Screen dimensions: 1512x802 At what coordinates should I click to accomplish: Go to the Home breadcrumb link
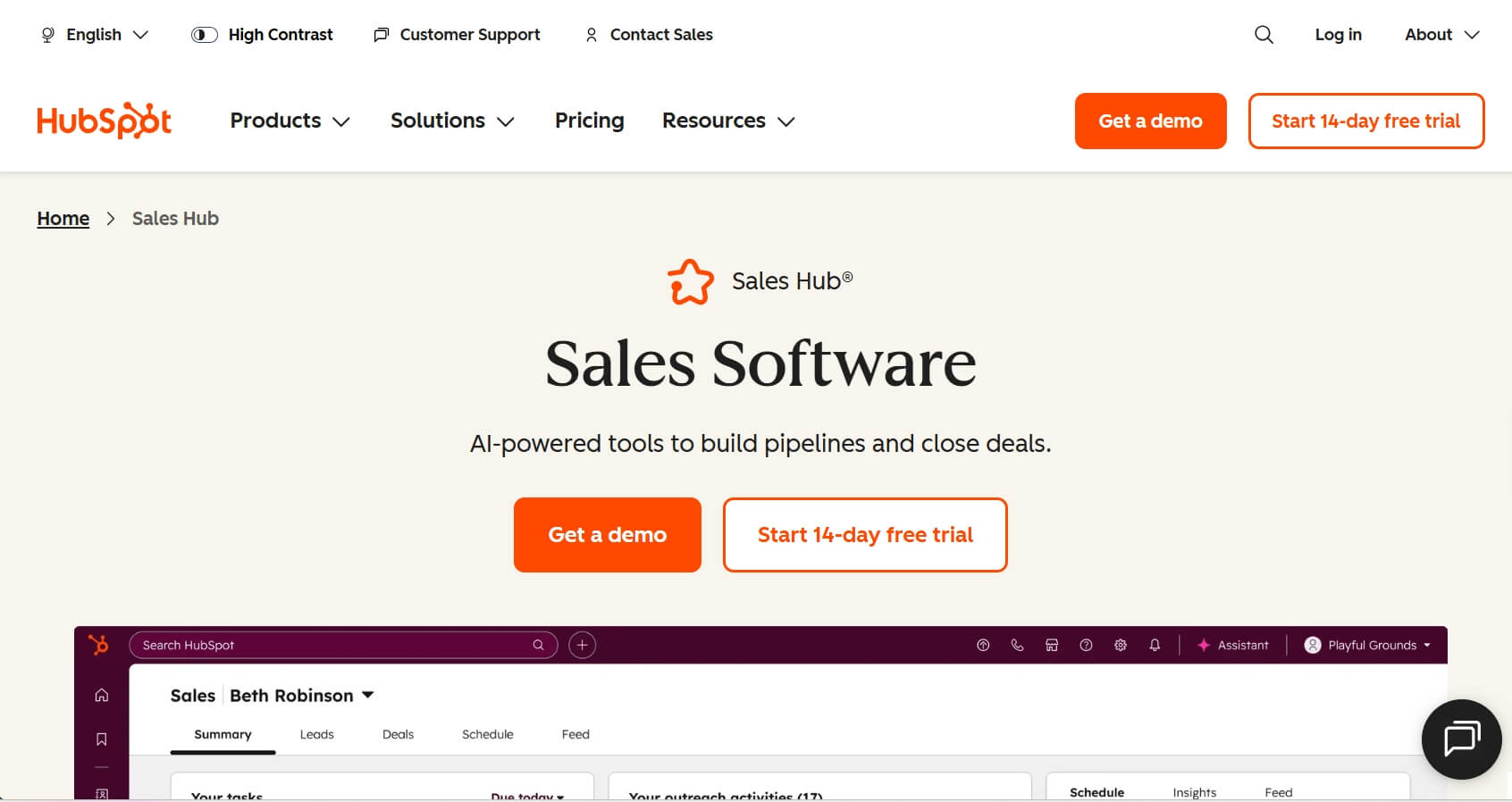(x=63, y=219)
